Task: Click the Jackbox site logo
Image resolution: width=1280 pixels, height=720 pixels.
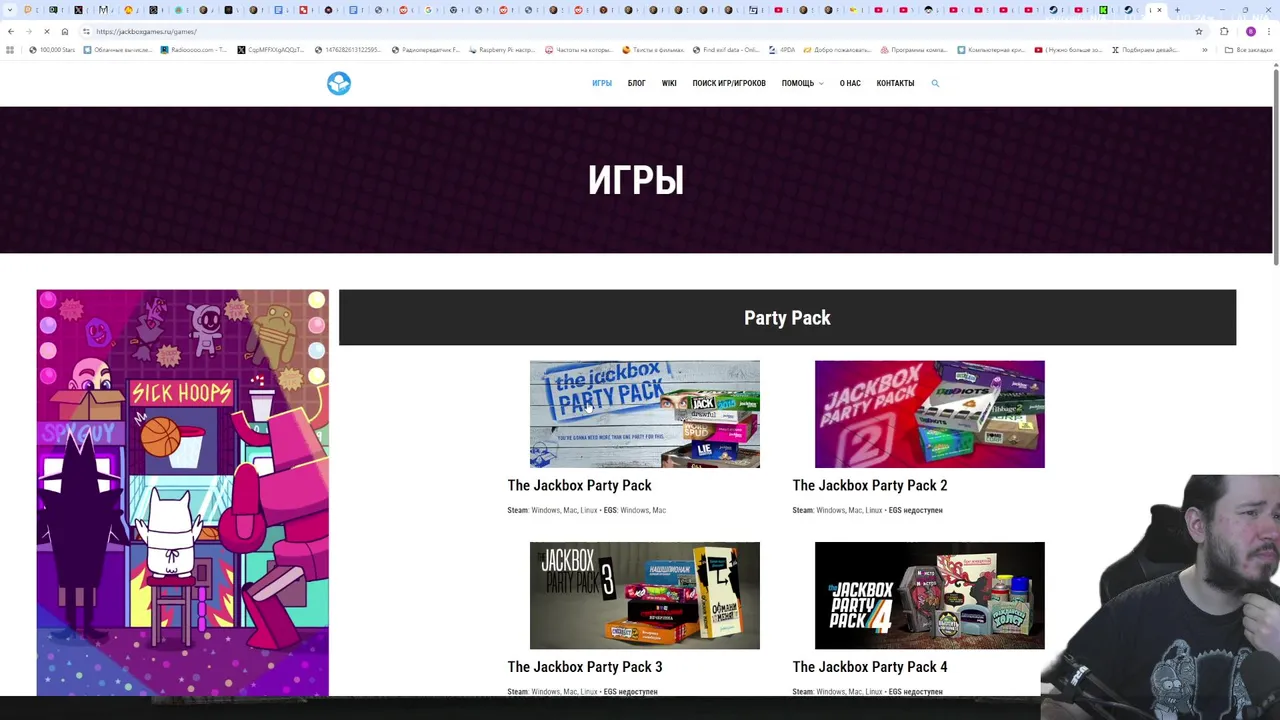Action: tap(339, 83)
